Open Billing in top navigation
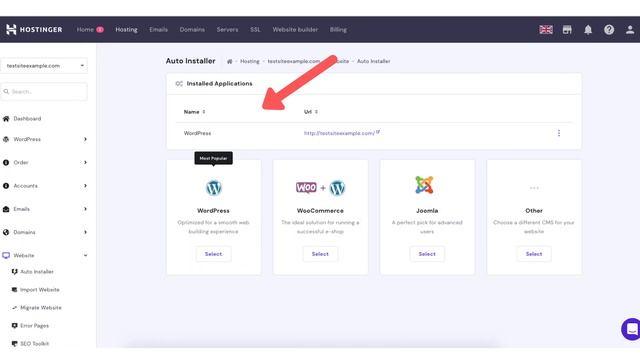 coord(338,29)
